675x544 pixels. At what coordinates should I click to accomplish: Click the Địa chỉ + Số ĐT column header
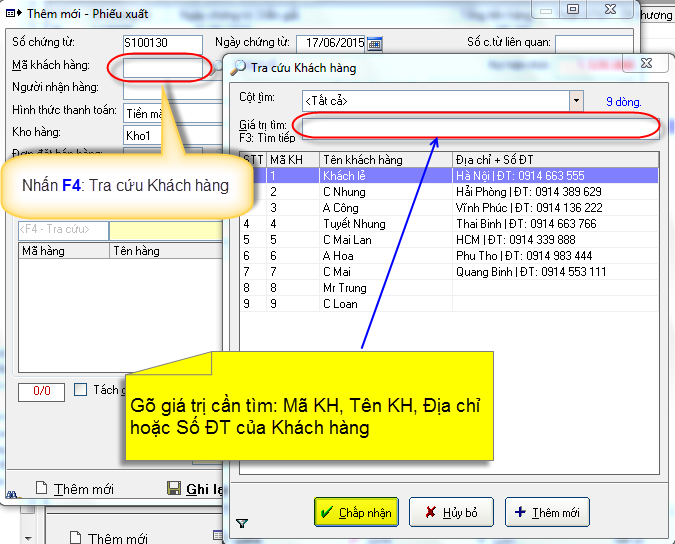tap(555, 160)
